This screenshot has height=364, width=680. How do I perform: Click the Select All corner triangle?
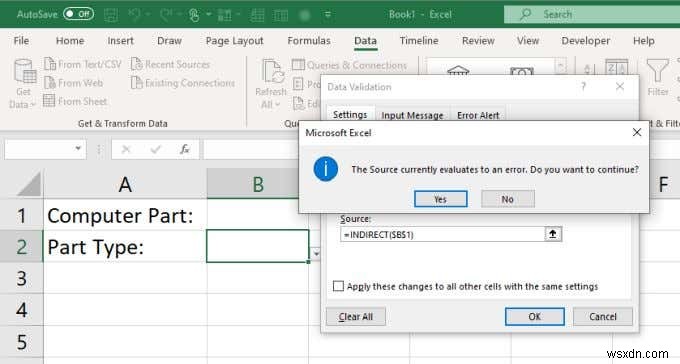(x=28, y=184)
